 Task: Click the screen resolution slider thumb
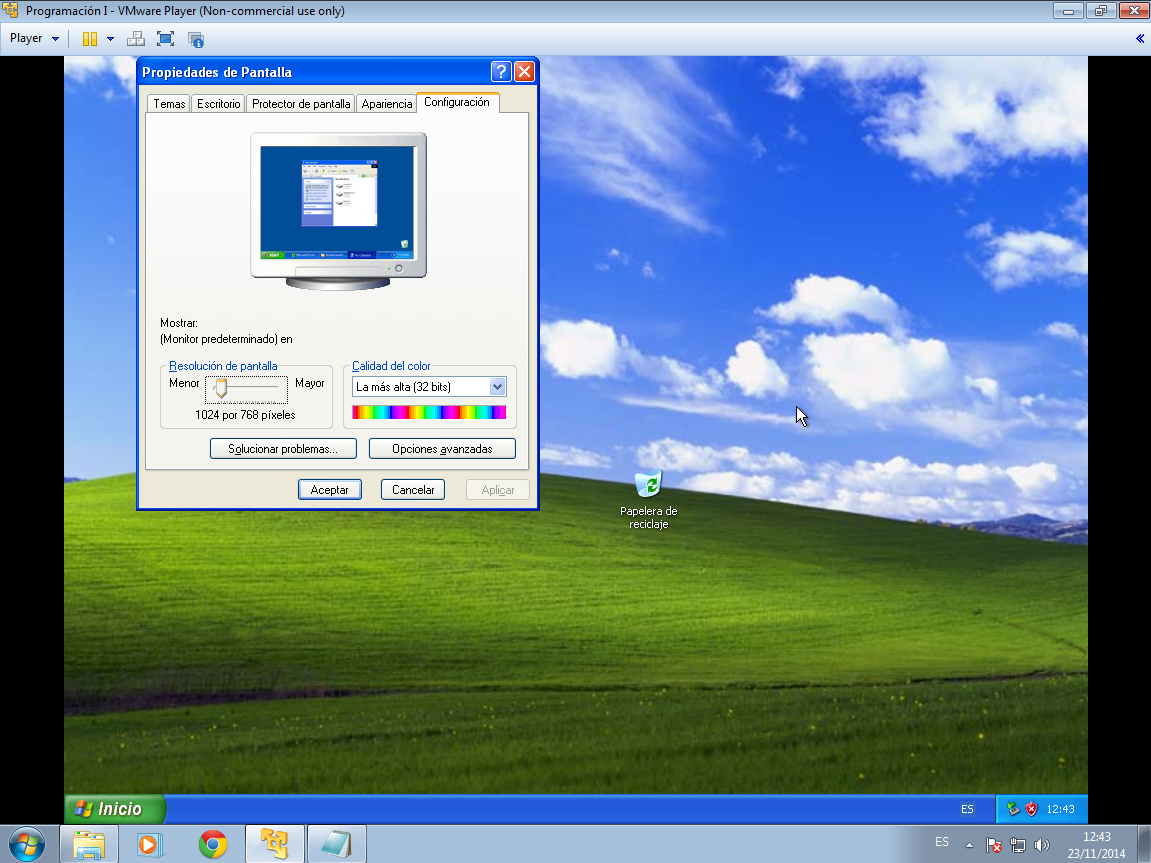220,387
